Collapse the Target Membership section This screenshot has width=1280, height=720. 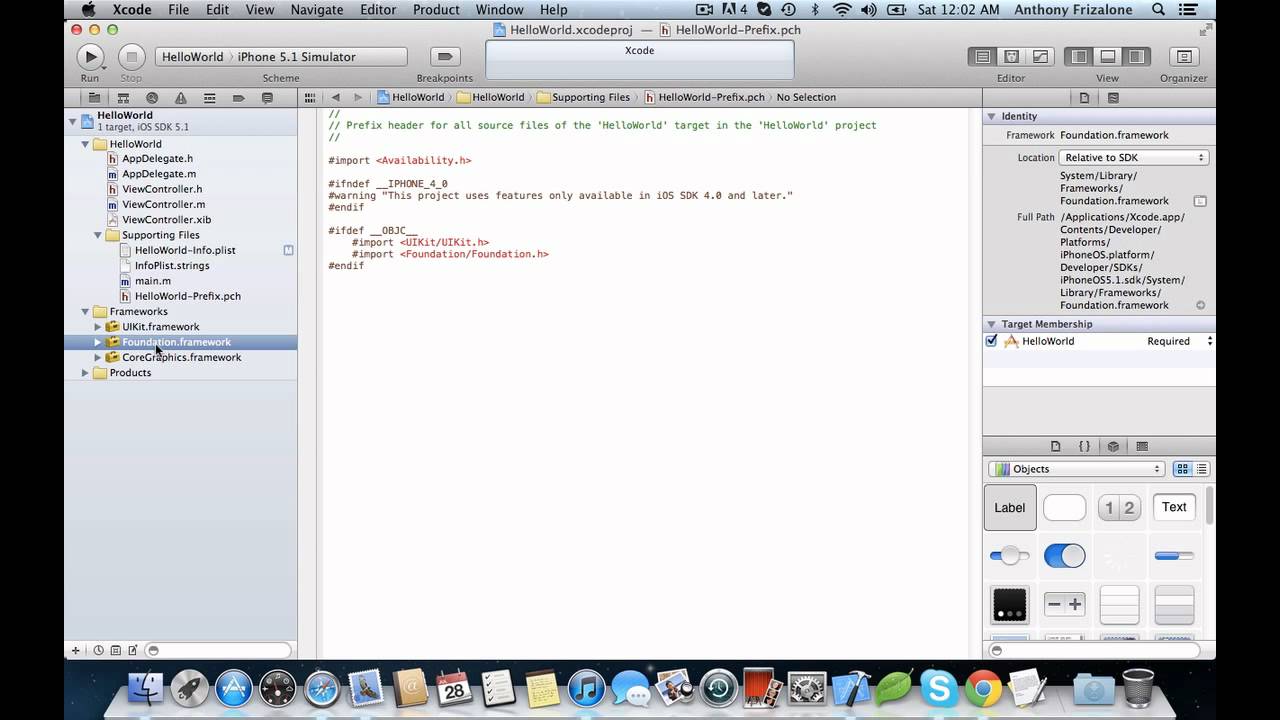pyautogui.click(x=992, y=324)
